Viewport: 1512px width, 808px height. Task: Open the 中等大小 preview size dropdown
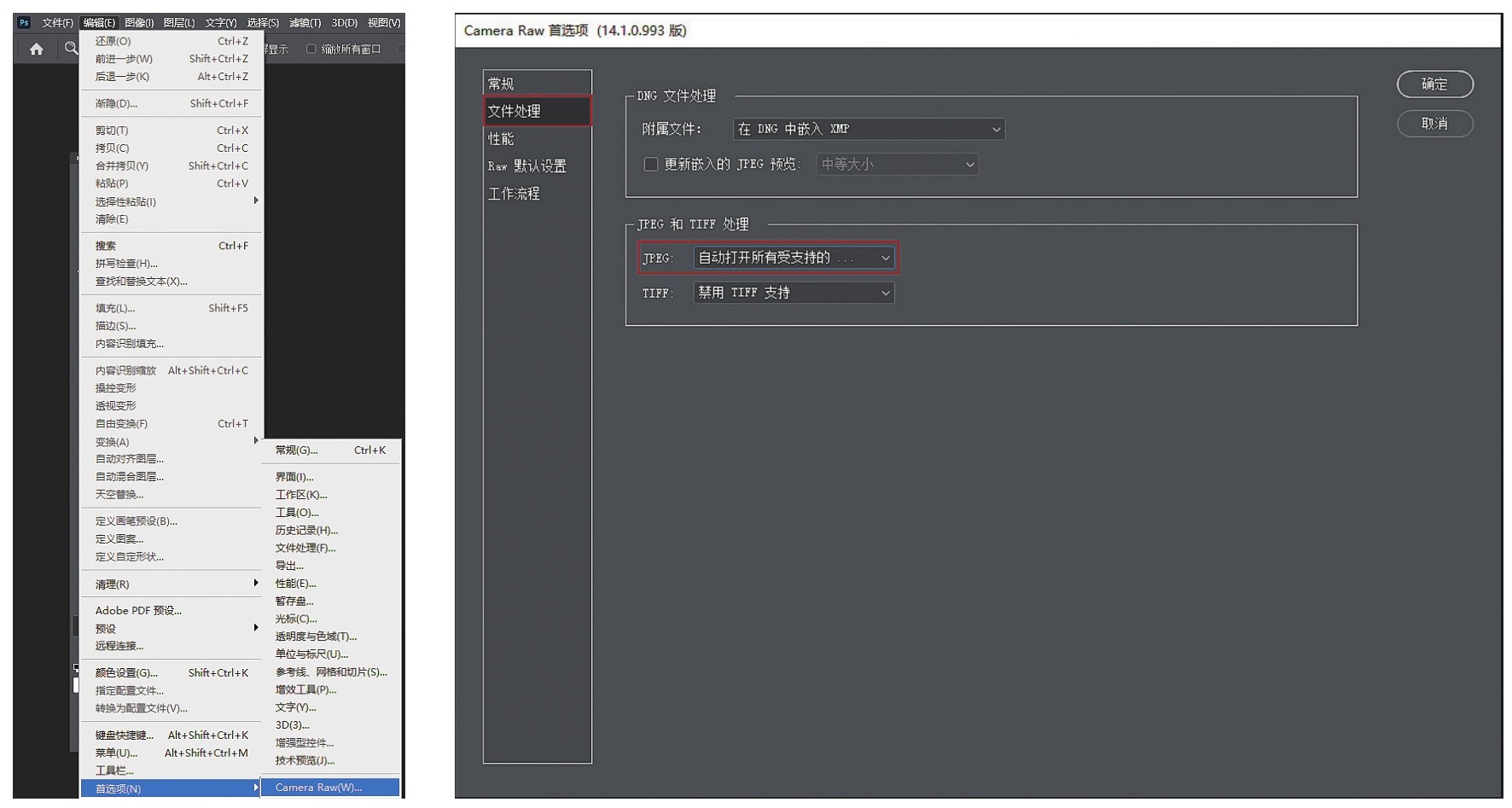click(x=897, y=164)
